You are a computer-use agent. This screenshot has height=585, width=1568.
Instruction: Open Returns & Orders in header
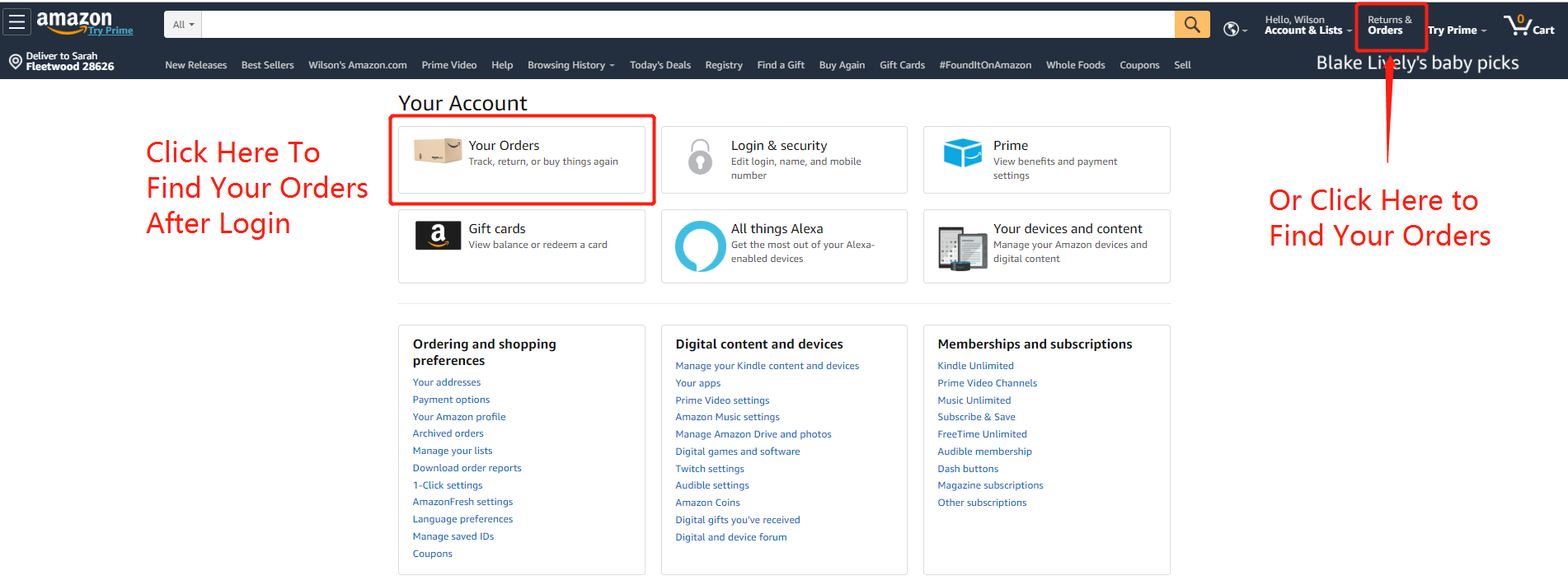1389,26
